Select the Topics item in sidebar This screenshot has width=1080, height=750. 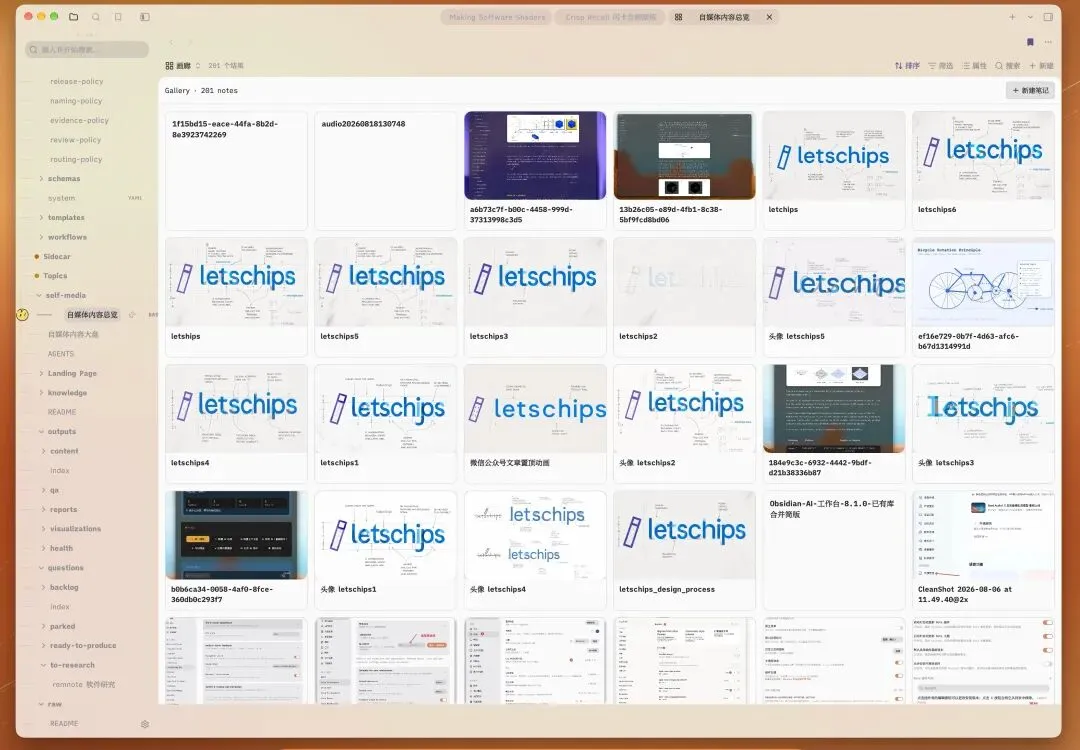55,275
